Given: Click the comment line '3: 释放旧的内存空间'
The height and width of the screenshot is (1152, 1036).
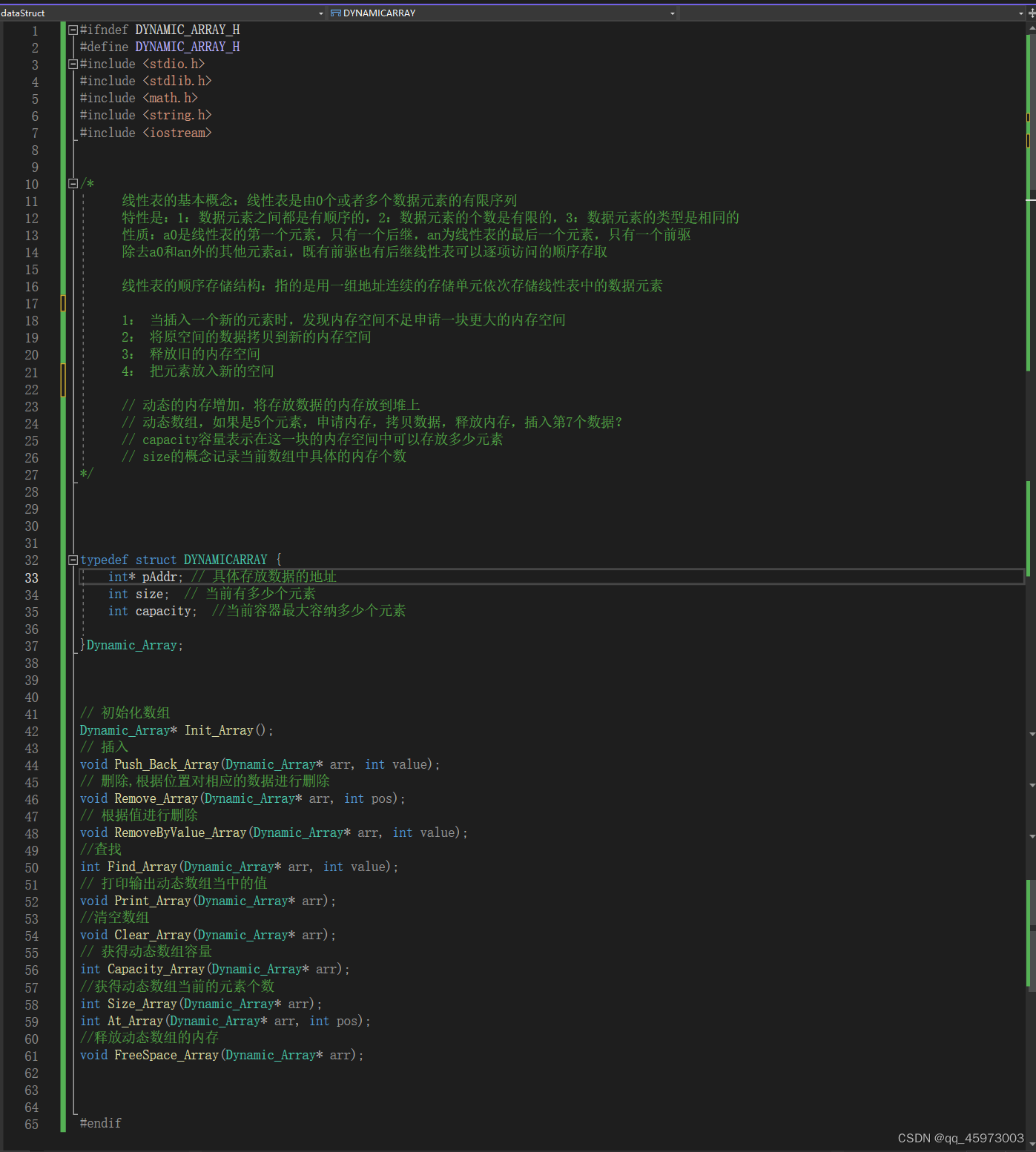Looking at the screenshot, I should [191, 354].
